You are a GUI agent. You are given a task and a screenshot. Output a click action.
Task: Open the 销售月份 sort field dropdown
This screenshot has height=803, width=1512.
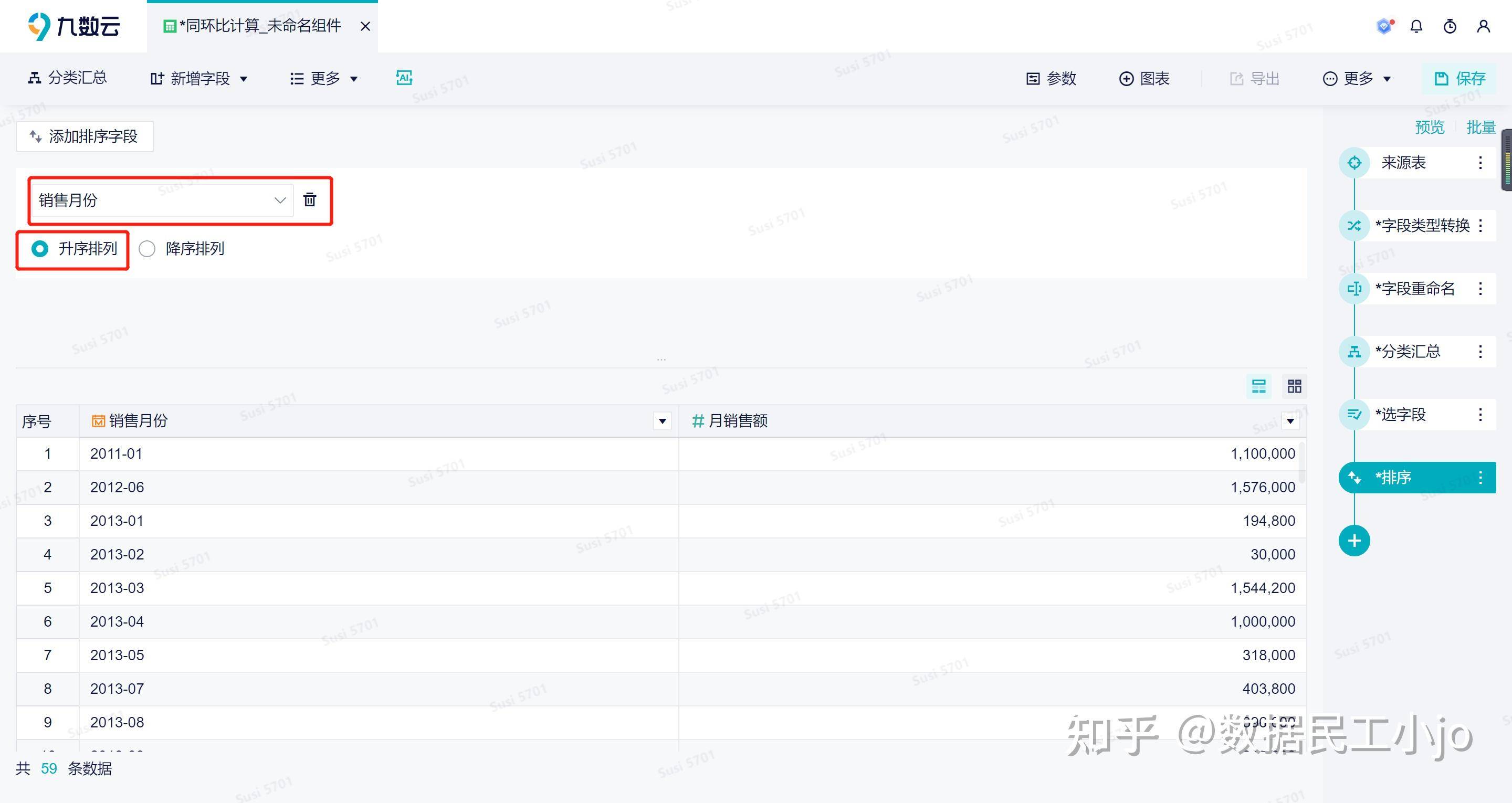162,200
